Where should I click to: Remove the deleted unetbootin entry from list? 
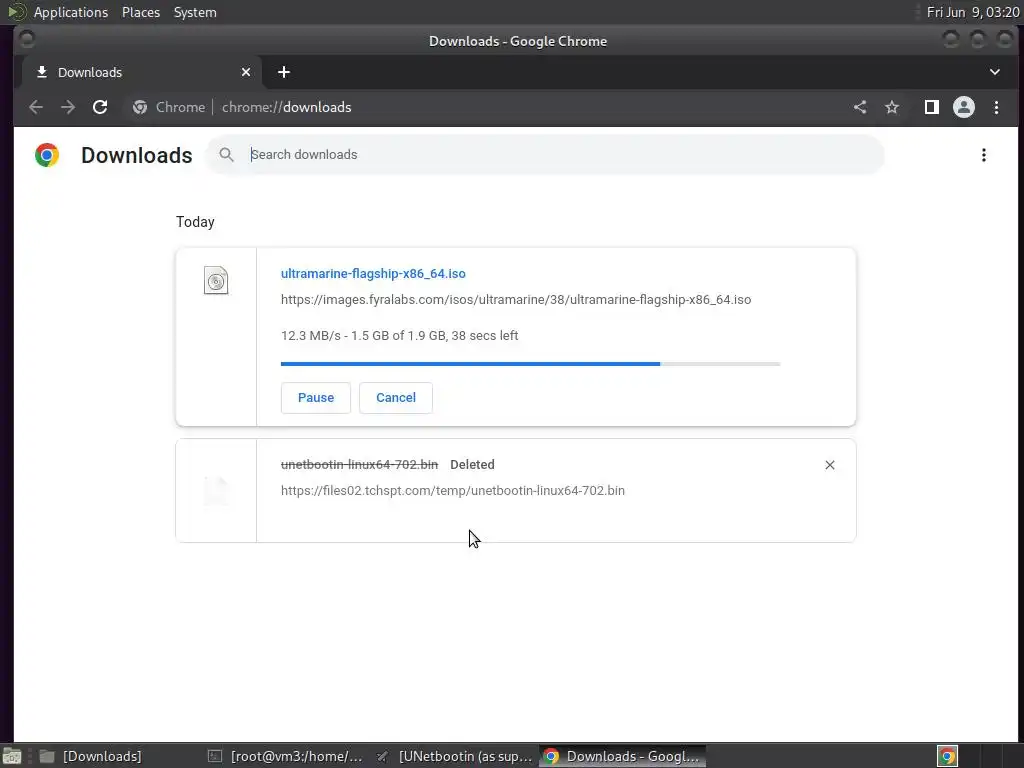pos(829,465)
